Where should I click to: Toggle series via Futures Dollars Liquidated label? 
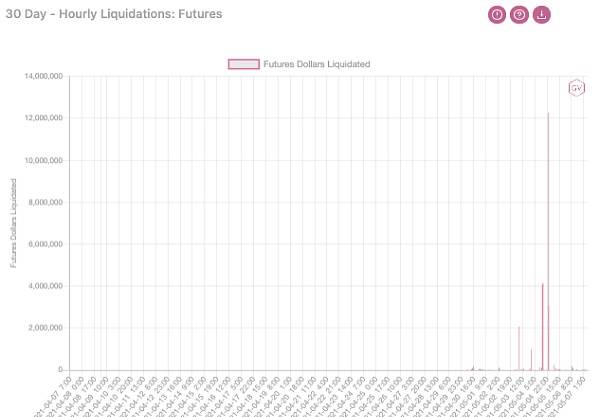316,64
